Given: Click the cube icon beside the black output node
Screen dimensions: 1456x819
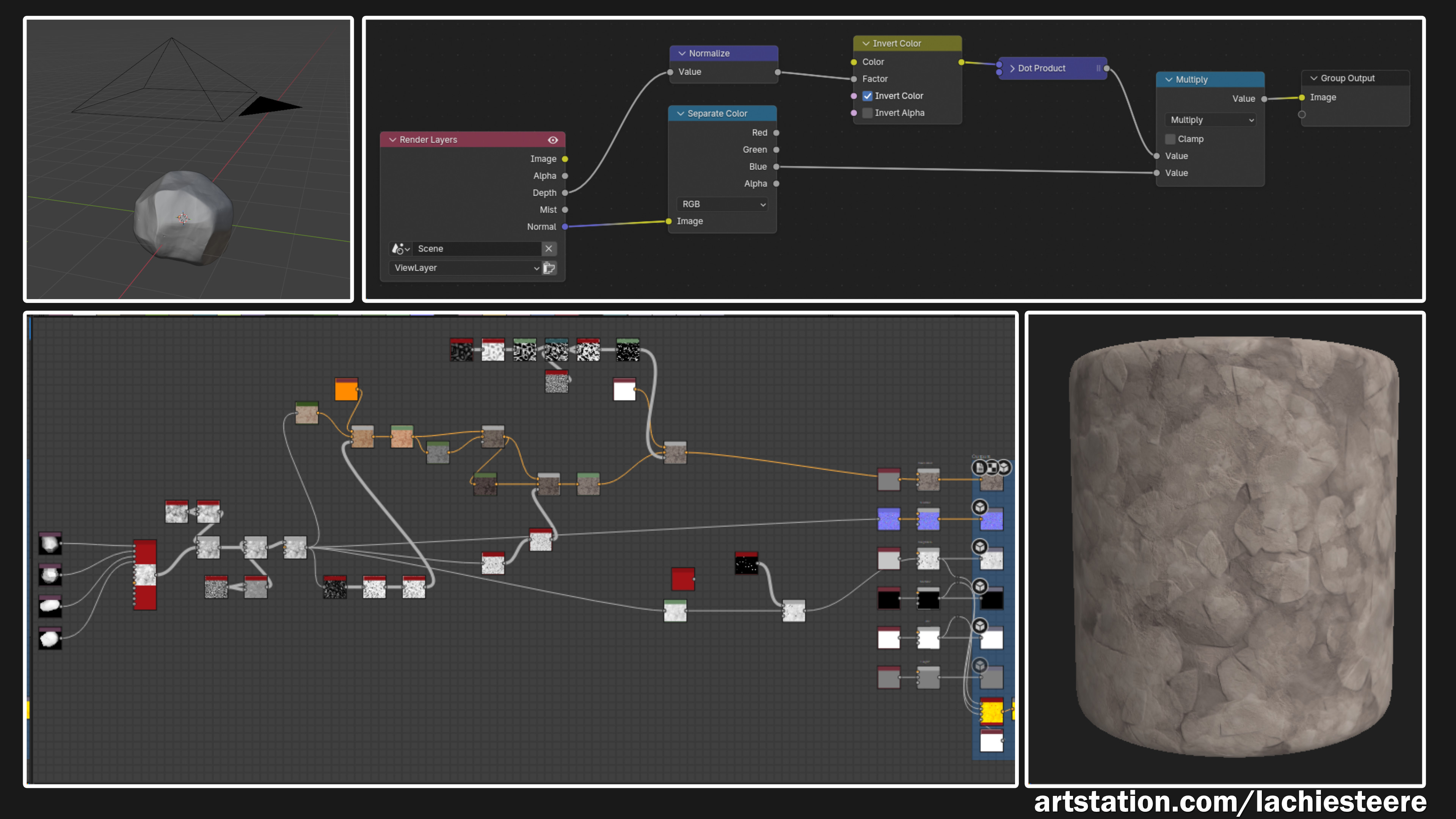Looking at the screenshot, I should click(979, 587).
